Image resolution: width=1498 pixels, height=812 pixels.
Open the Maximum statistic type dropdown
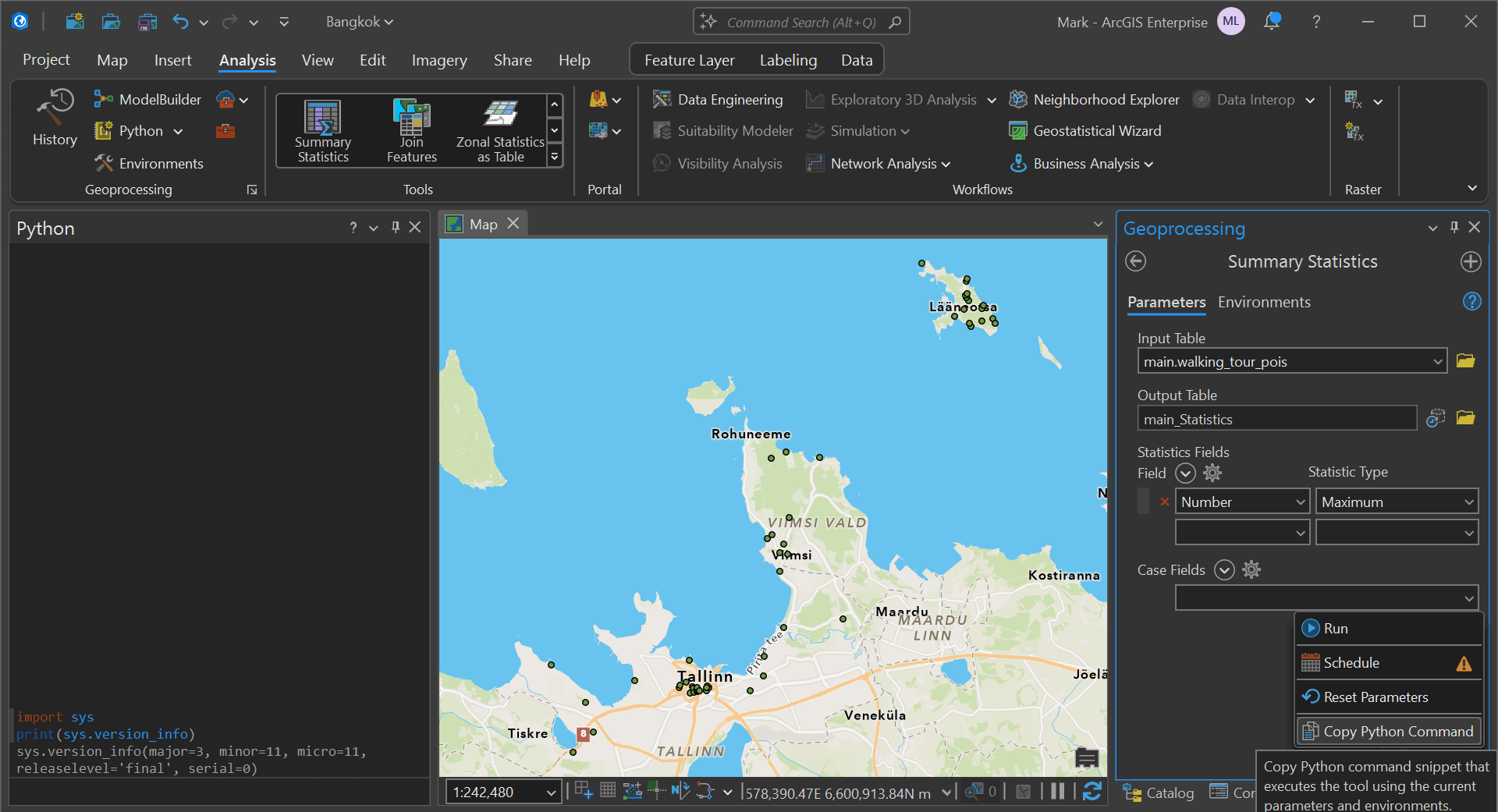[1468, 502]
